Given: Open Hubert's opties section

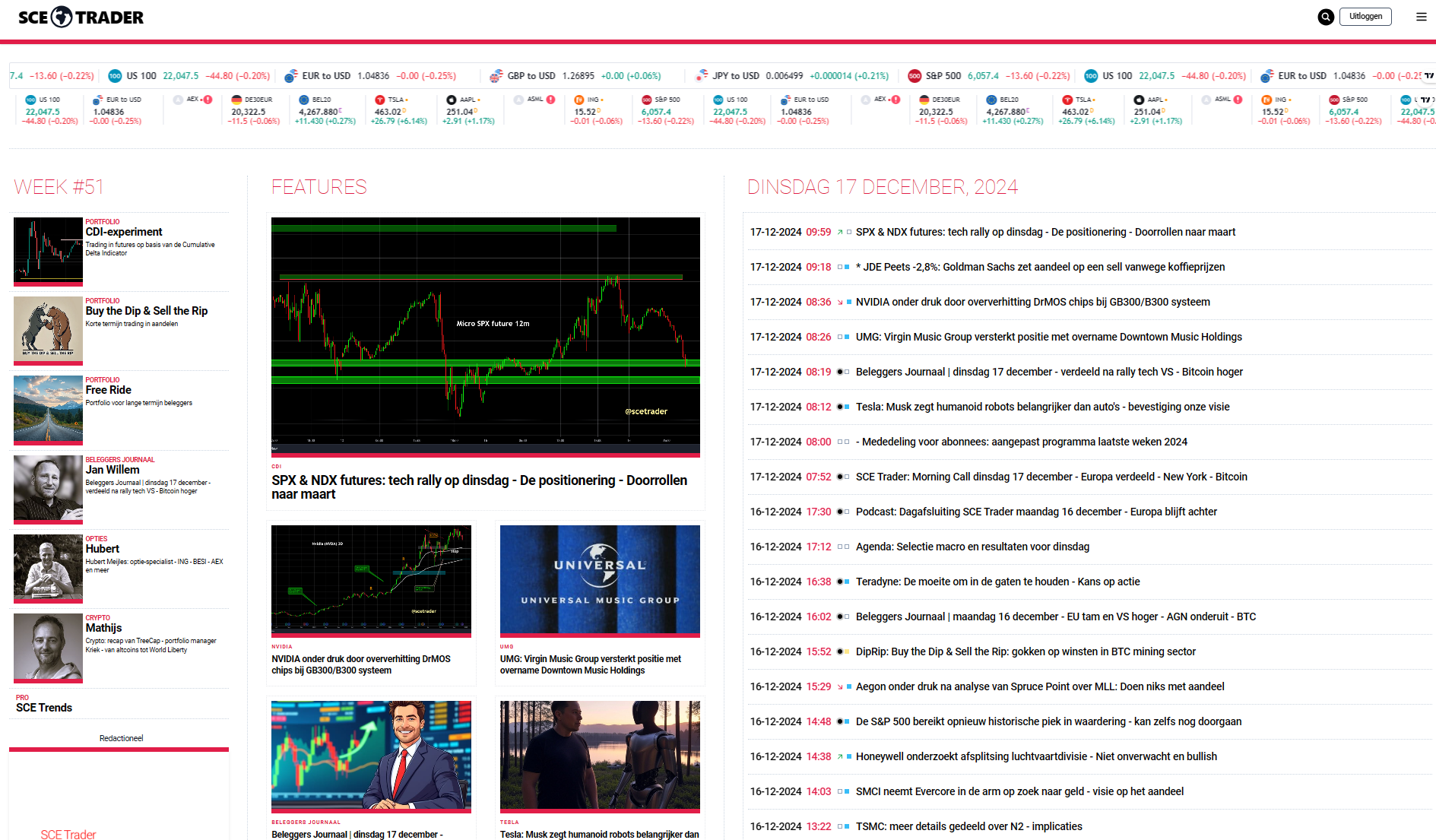Looking at the screenshot, I should 103,549.
